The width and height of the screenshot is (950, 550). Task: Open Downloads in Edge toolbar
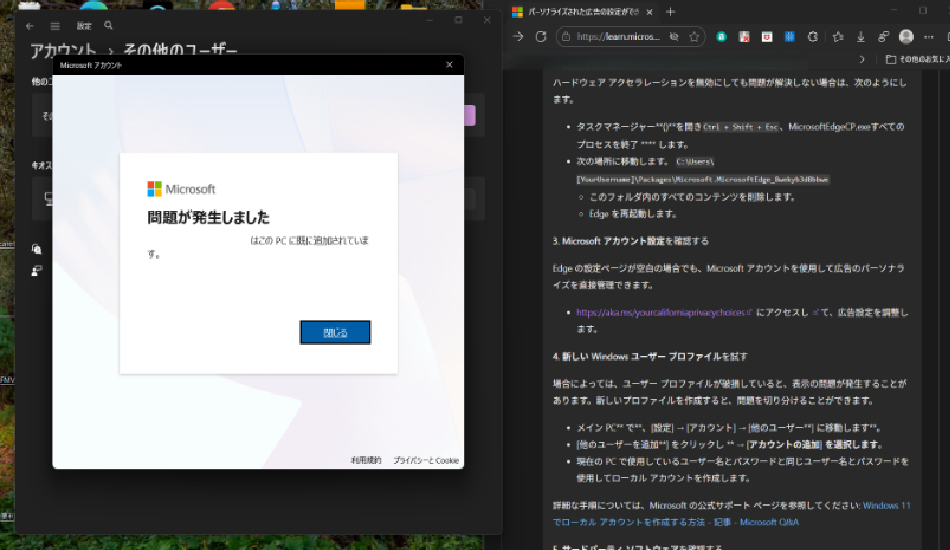pos(861,37)
